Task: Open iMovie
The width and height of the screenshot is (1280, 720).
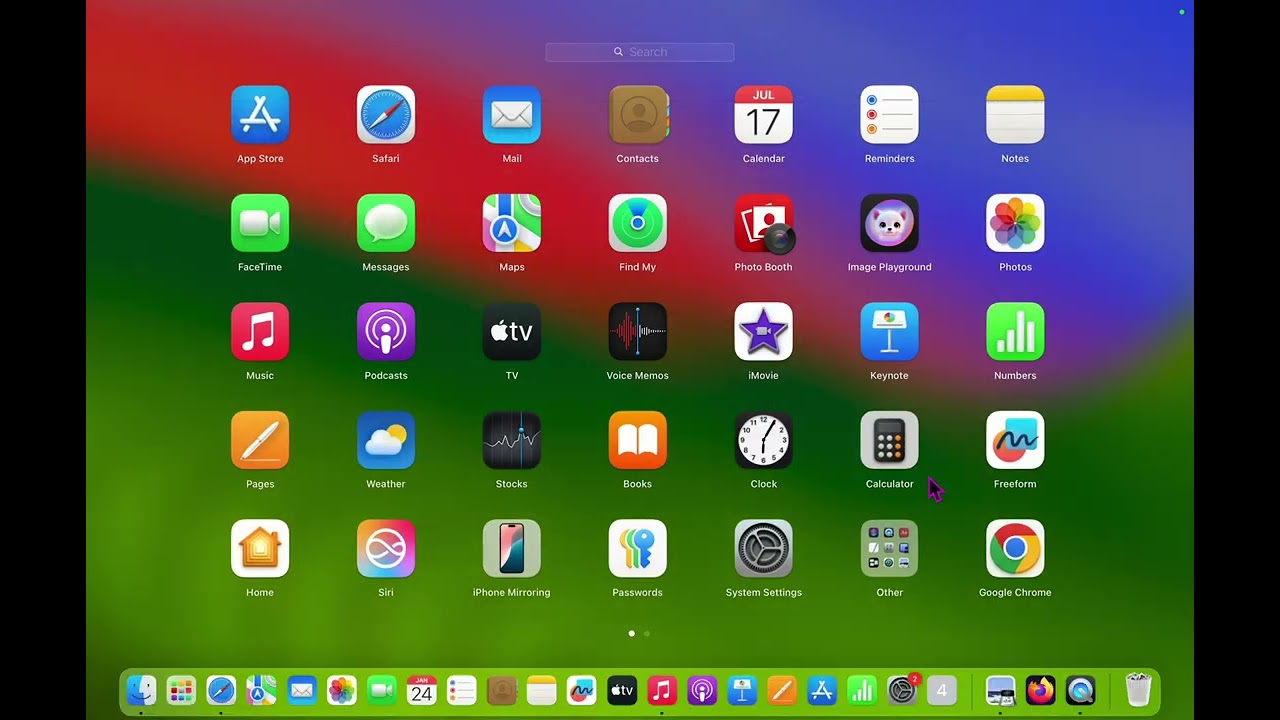Action: 764,332
